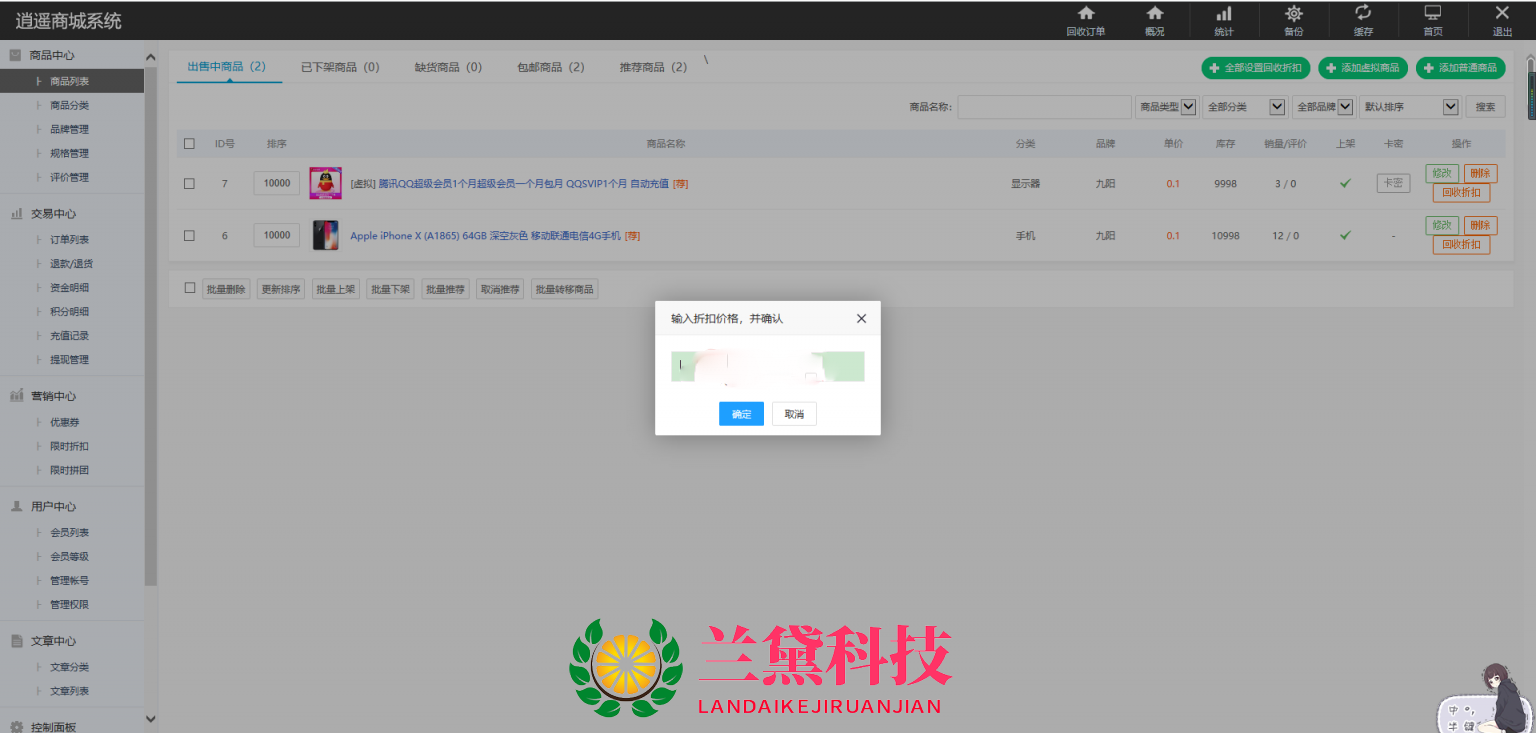This screenshot has height=733, width=1536.
Task: Open the 概况 overview icon
Action: 1154,14
